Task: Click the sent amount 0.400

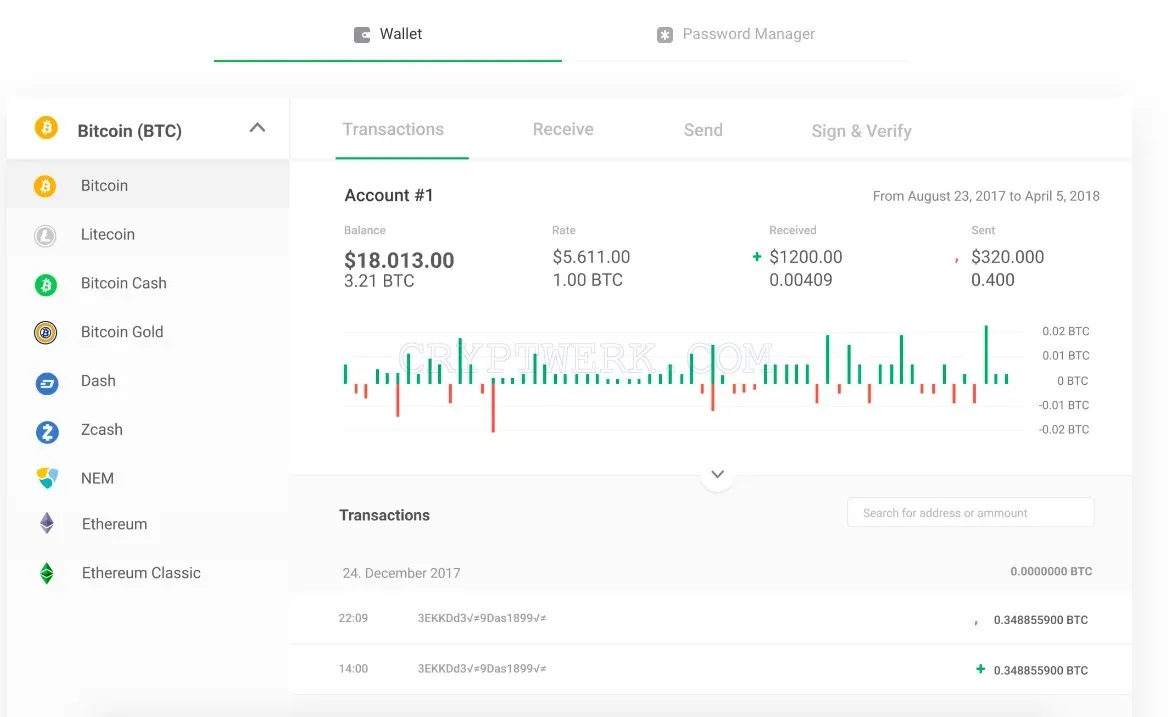Action: [993, 280]
